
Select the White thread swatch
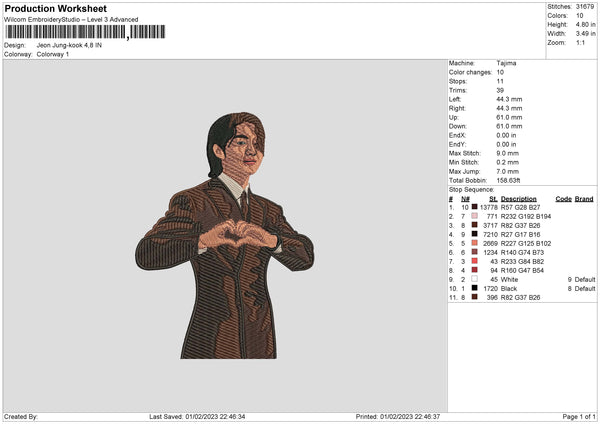[x=474, y=279]
